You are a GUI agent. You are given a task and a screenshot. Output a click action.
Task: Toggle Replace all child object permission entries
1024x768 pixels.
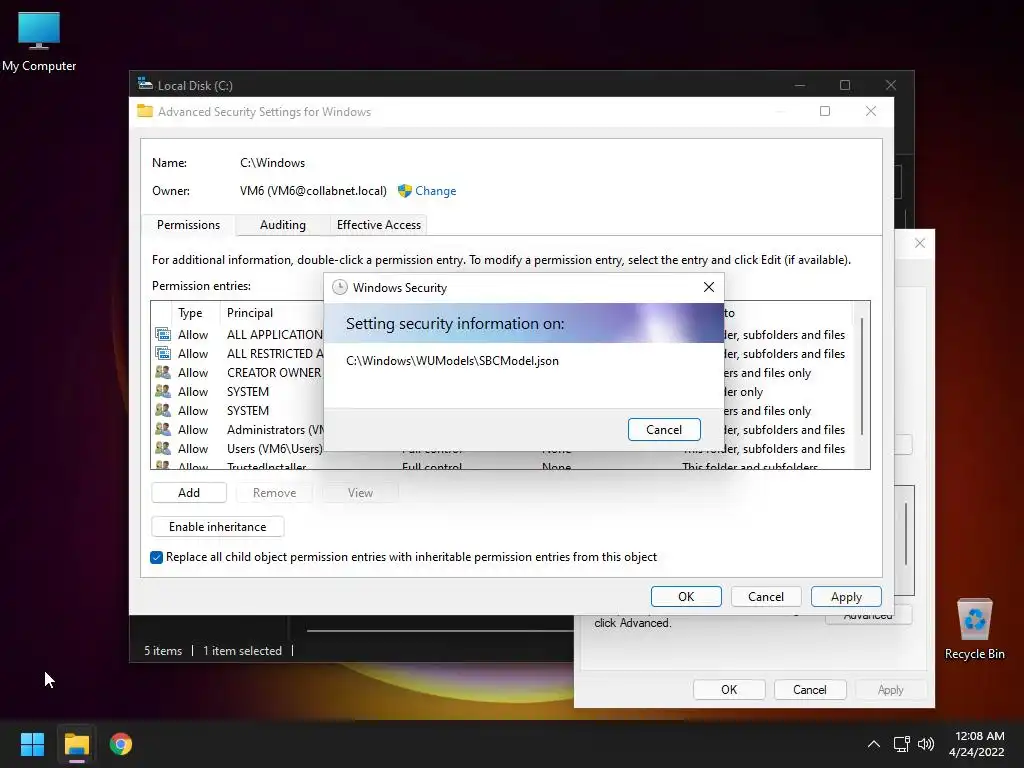point(157,557)
